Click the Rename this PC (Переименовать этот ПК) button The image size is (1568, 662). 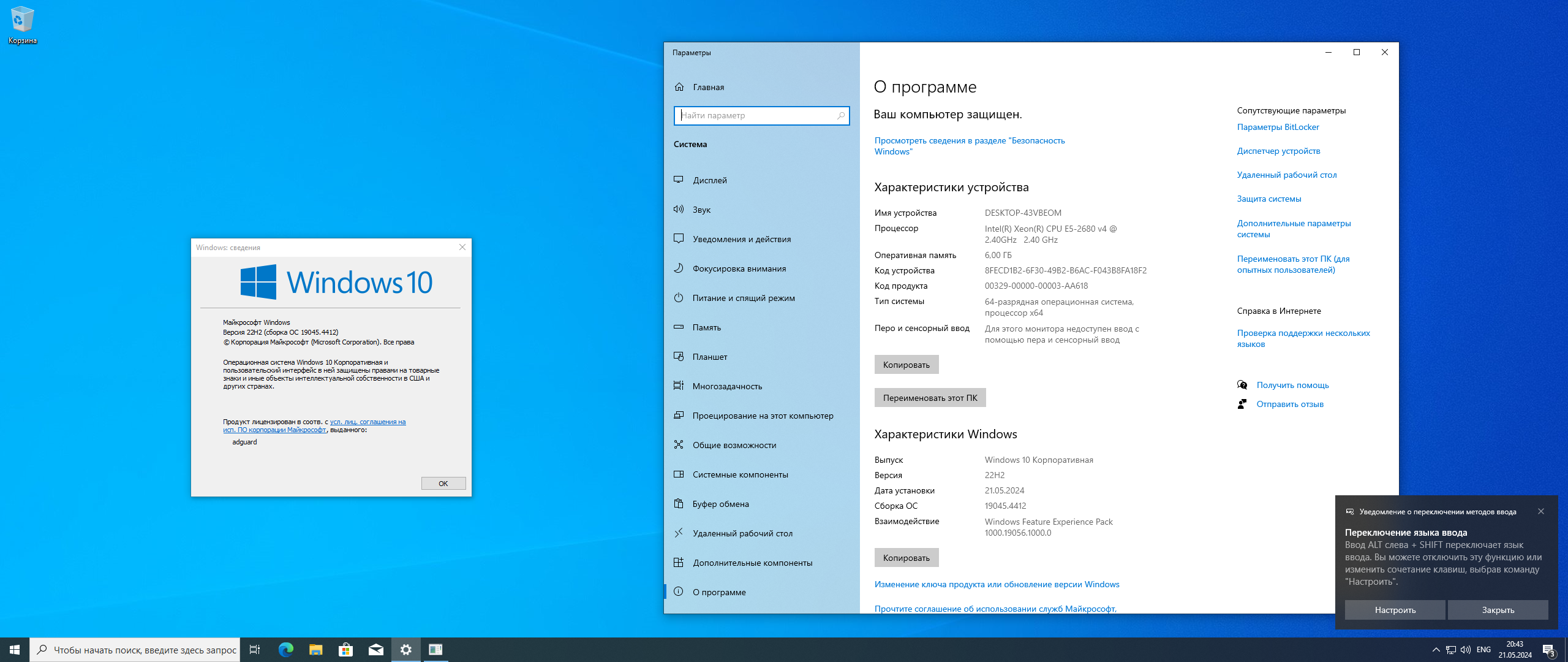click(930, 398)
